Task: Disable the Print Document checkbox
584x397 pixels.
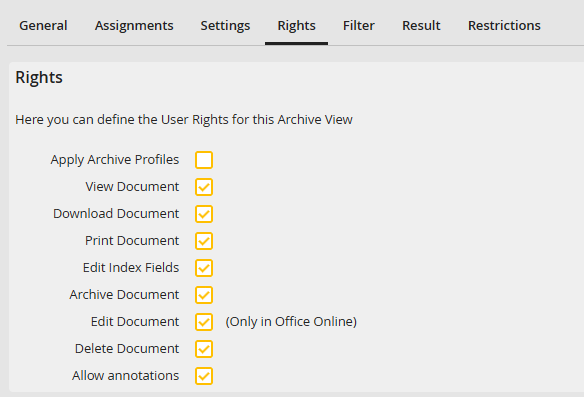Action: [x=204, y=241]
